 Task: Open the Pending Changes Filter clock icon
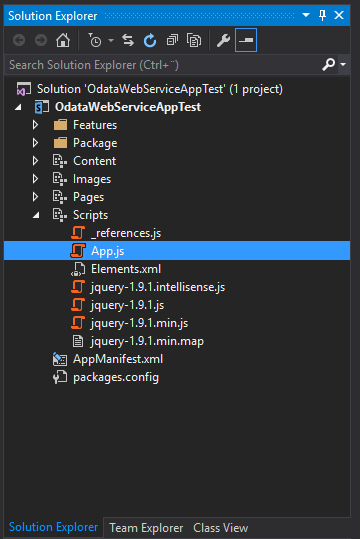[95, 41]
